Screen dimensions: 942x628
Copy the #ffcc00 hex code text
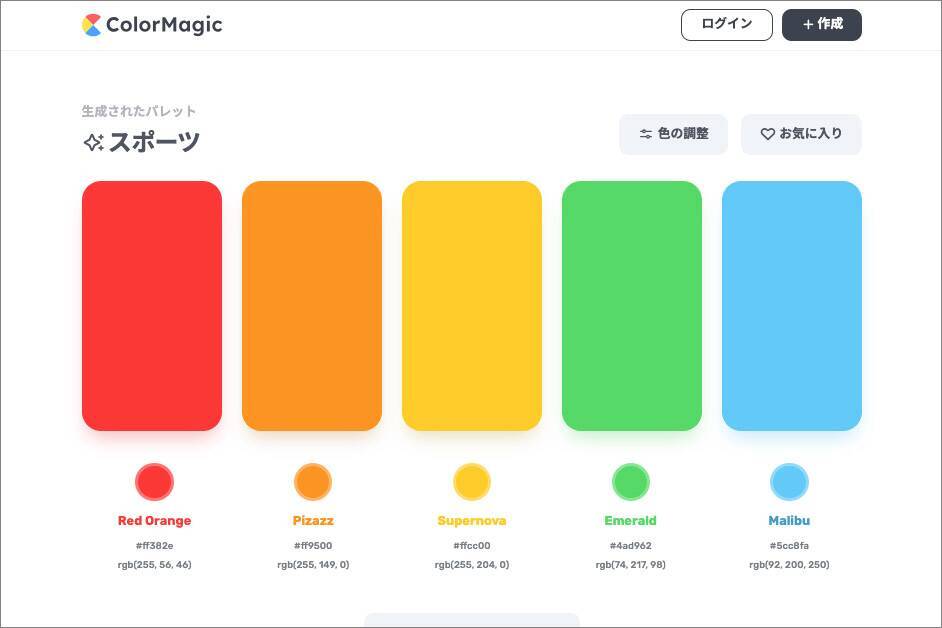(472, 546)
